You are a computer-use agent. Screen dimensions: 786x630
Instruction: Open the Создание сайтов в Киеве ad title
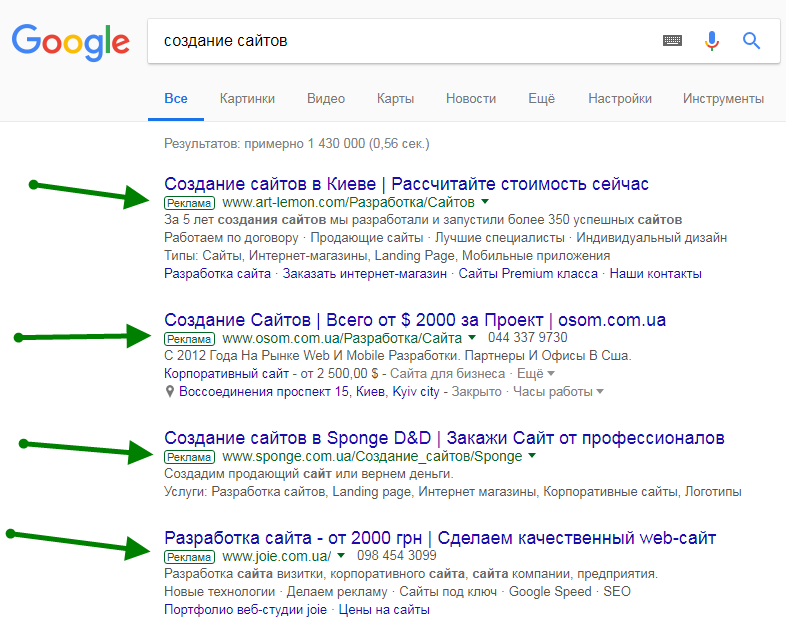(x=406, y=184)
